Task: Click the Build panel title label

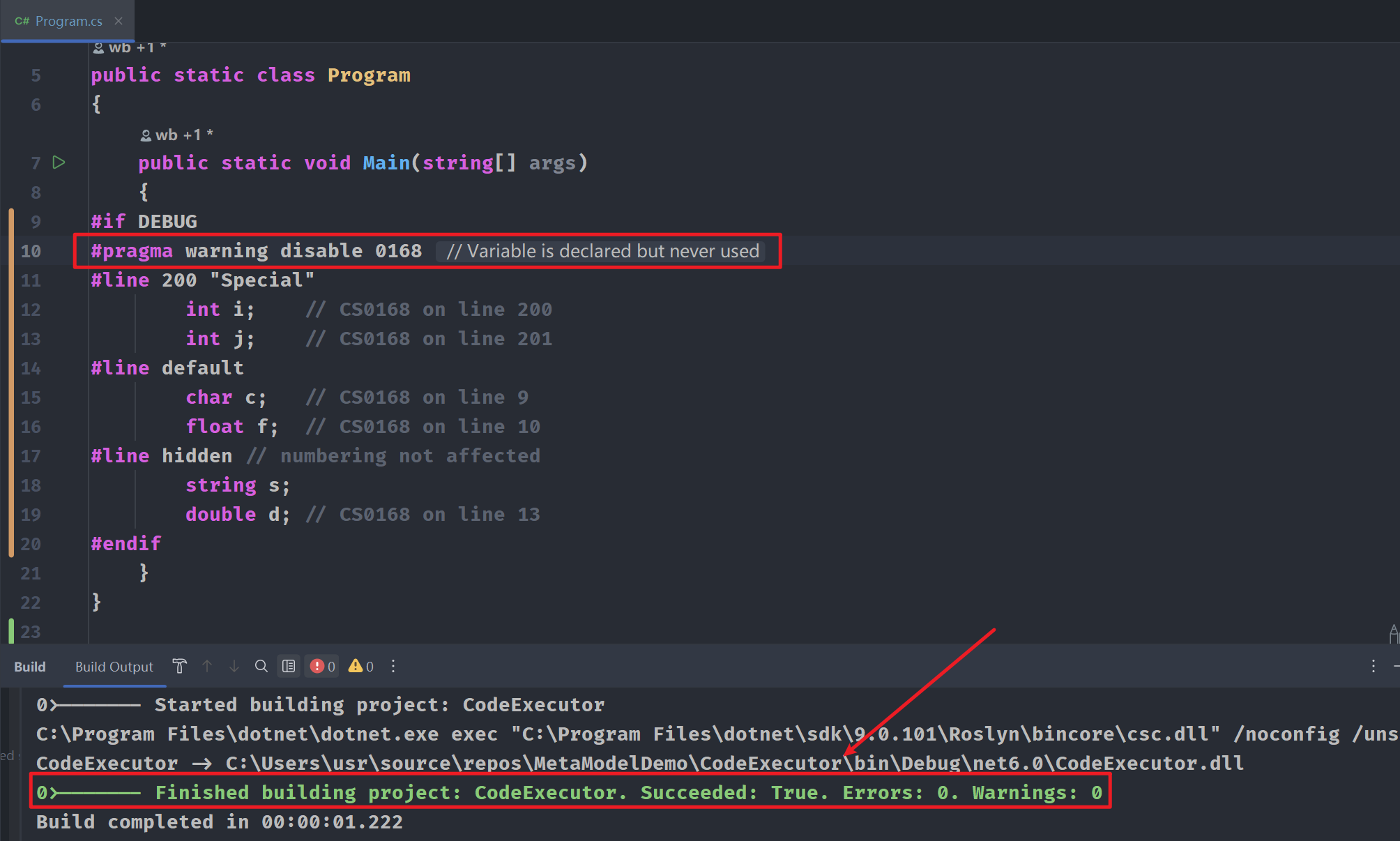Action: [30, 667]
